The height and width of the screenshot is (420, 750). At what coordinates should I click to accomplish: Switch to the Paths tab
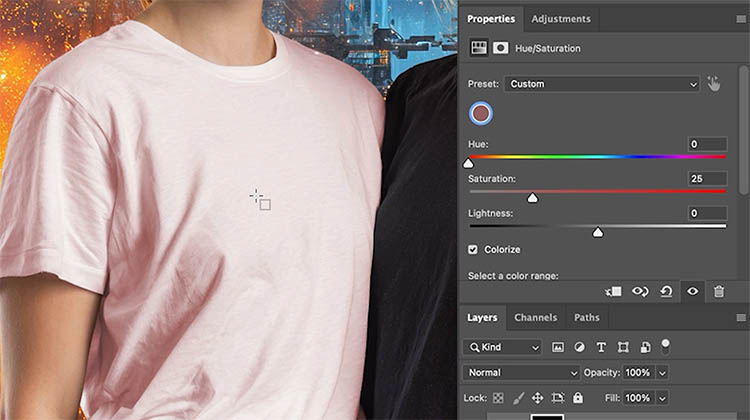tap(586, 318)
